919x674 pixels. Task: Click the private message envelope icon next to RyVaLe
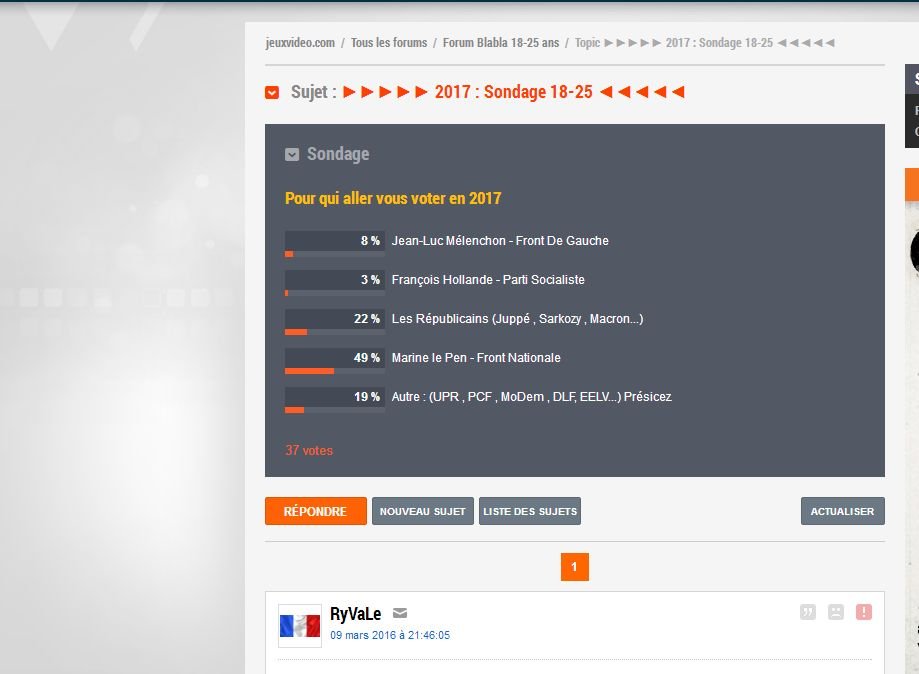point(400,613)
